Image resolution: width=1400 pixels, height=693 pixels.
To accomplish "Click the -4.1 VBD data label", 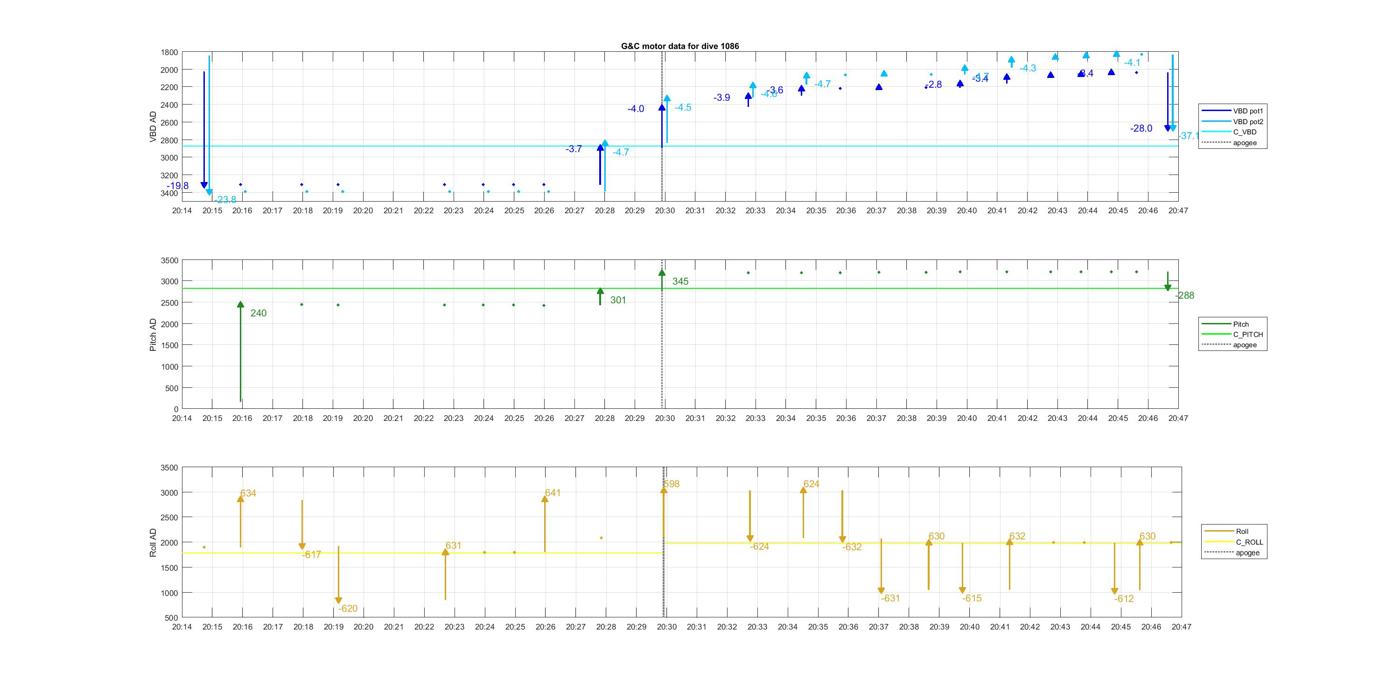I will point(1132,63).
